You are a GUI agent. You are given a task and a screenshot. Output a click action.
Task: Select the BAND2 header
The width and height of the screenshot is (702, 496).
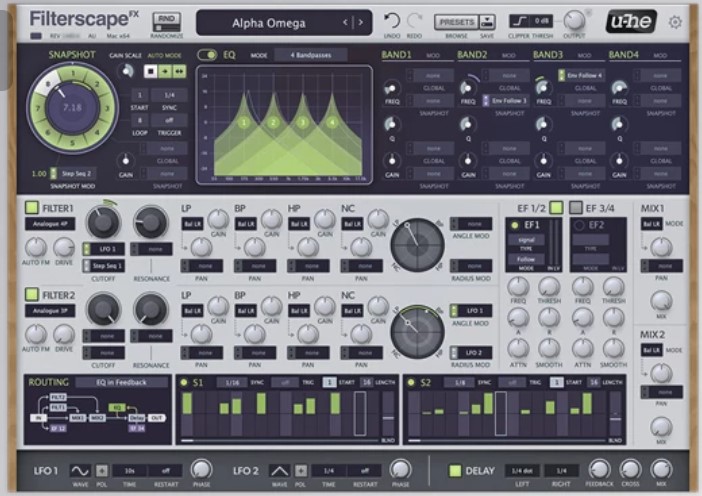click(x=472, y=55)
